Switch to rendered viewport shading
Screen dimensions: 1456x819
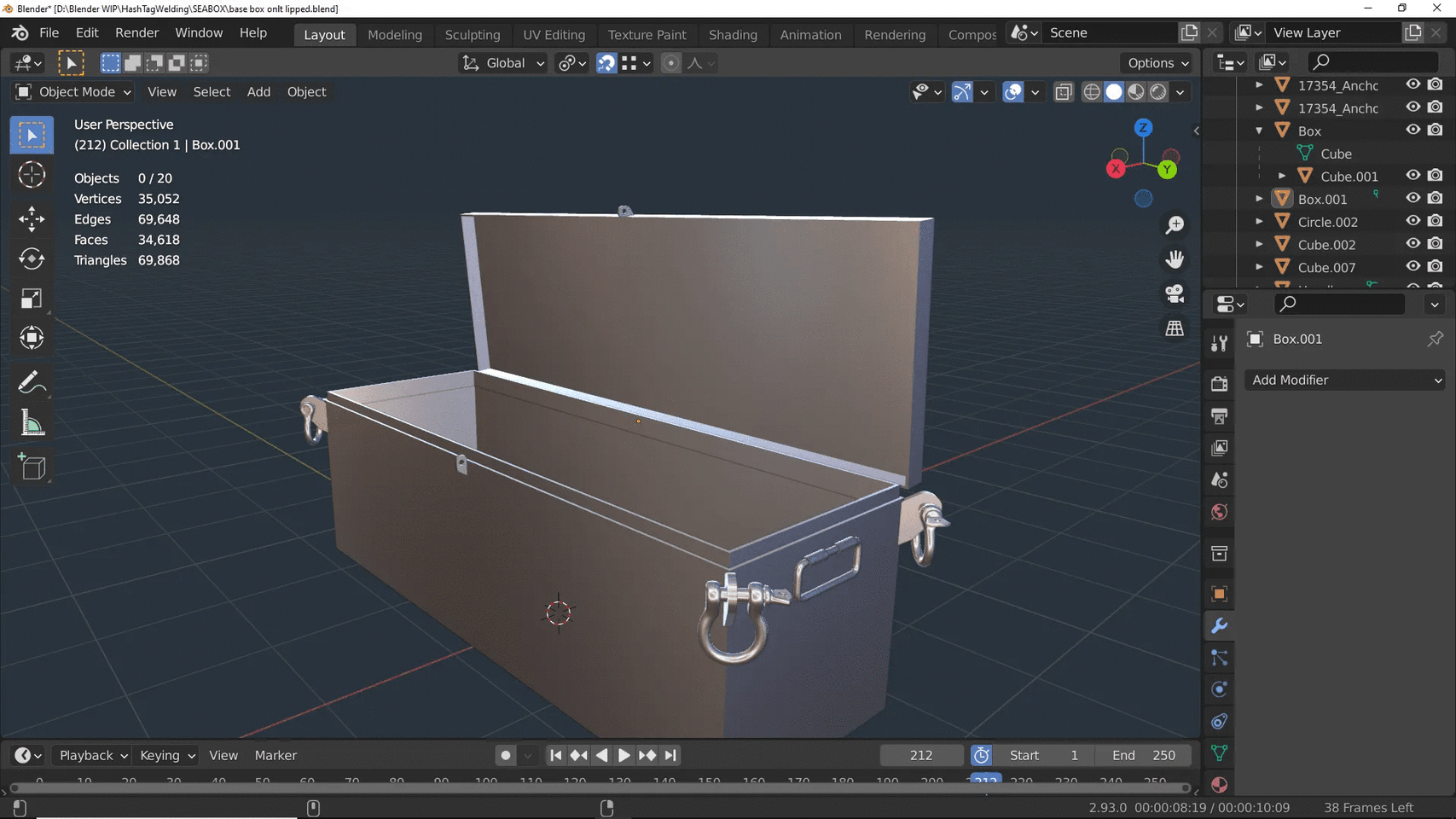tap(1158, 92)
